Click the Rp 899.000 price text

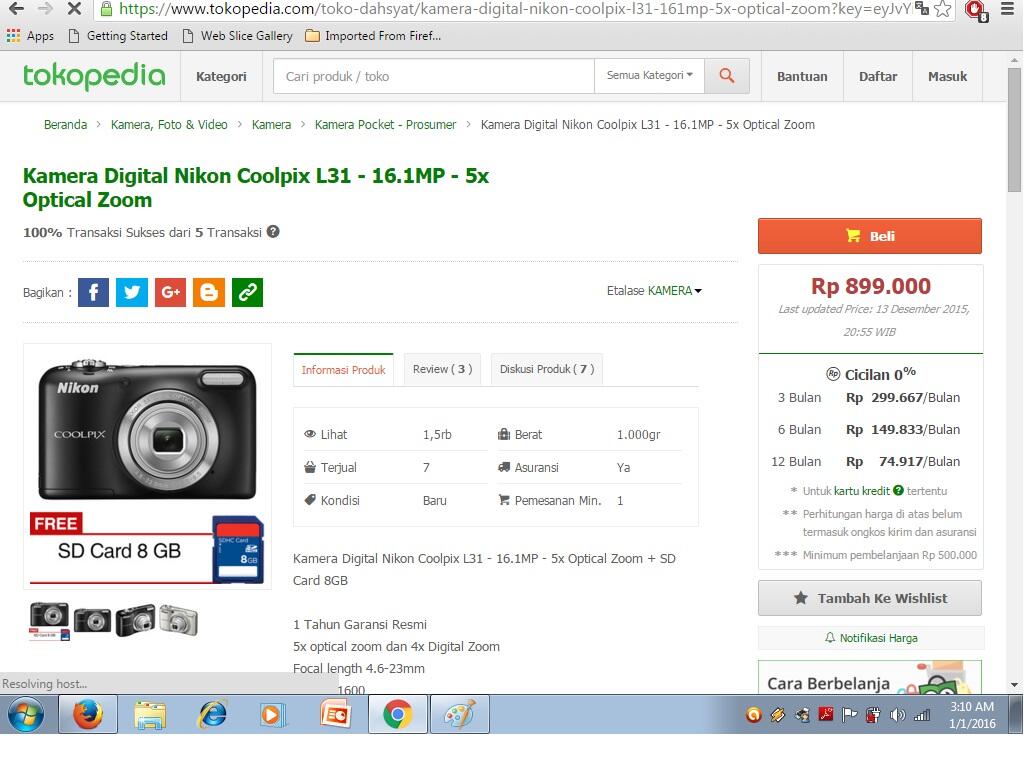coord(871,286)
